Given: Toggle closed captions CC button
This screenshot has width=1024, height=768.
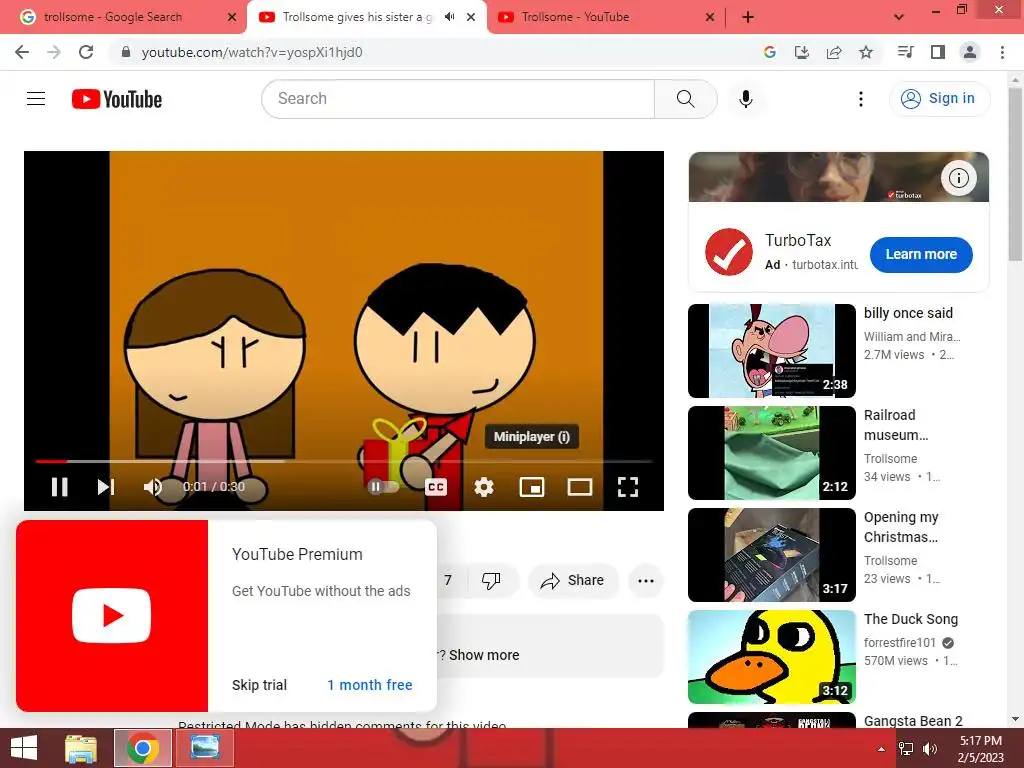Looking at the screenshot, I should click(x=436, y=487).
